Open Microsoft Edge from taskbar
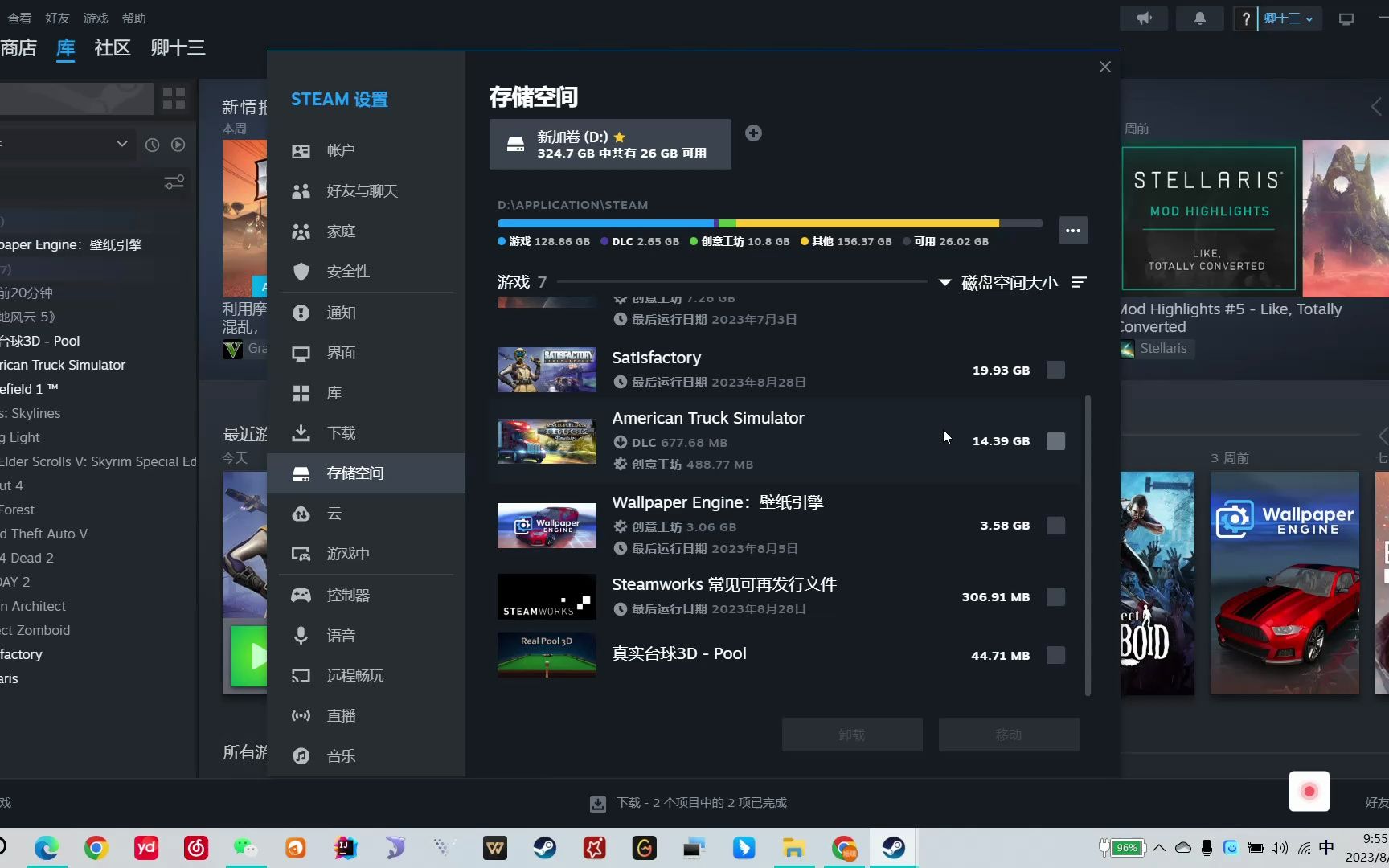The width and height of the screenshot is (1389, 868). click(x=46, y=848)
